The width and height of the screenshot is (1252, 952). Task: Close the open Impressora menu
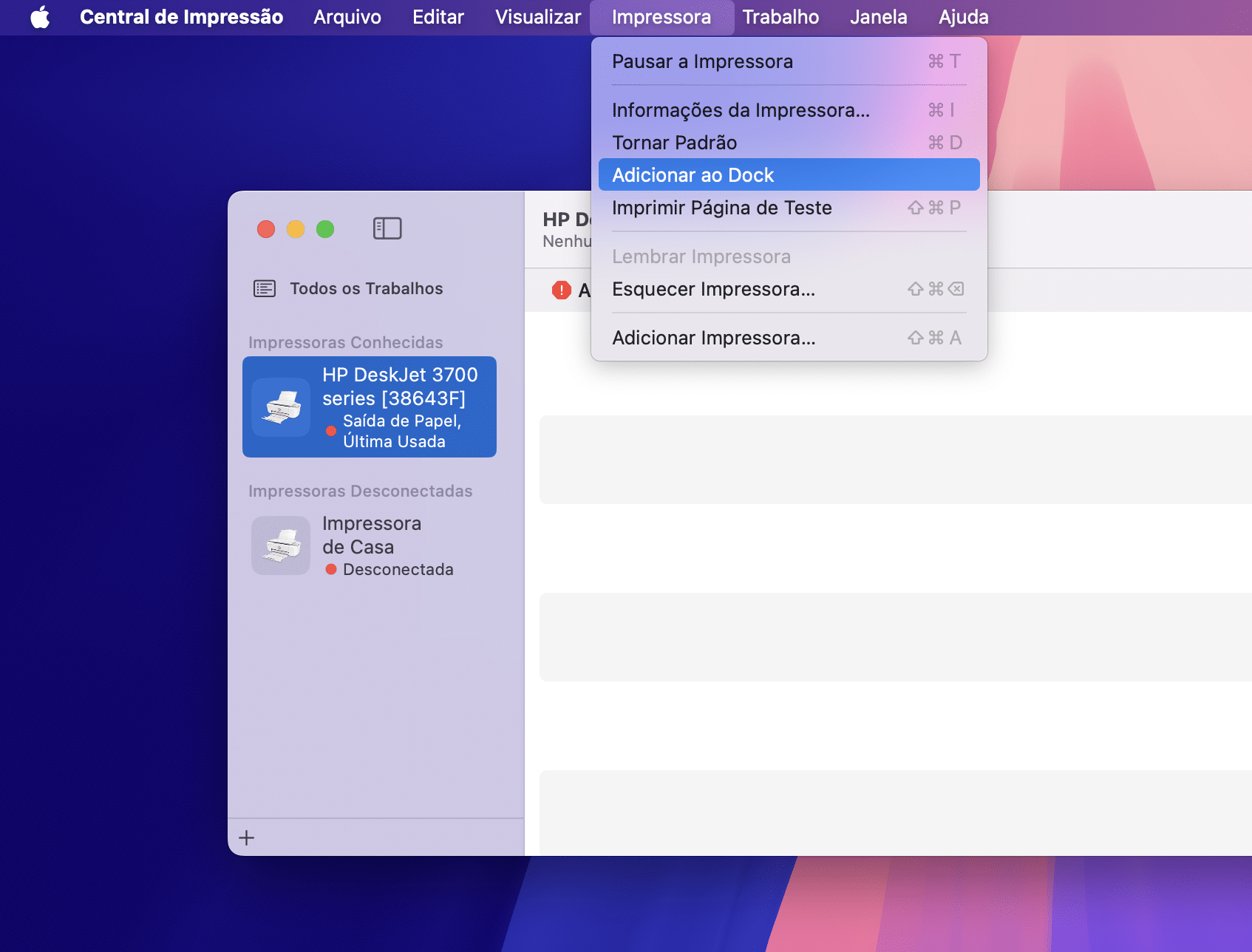tap(661, 17)
